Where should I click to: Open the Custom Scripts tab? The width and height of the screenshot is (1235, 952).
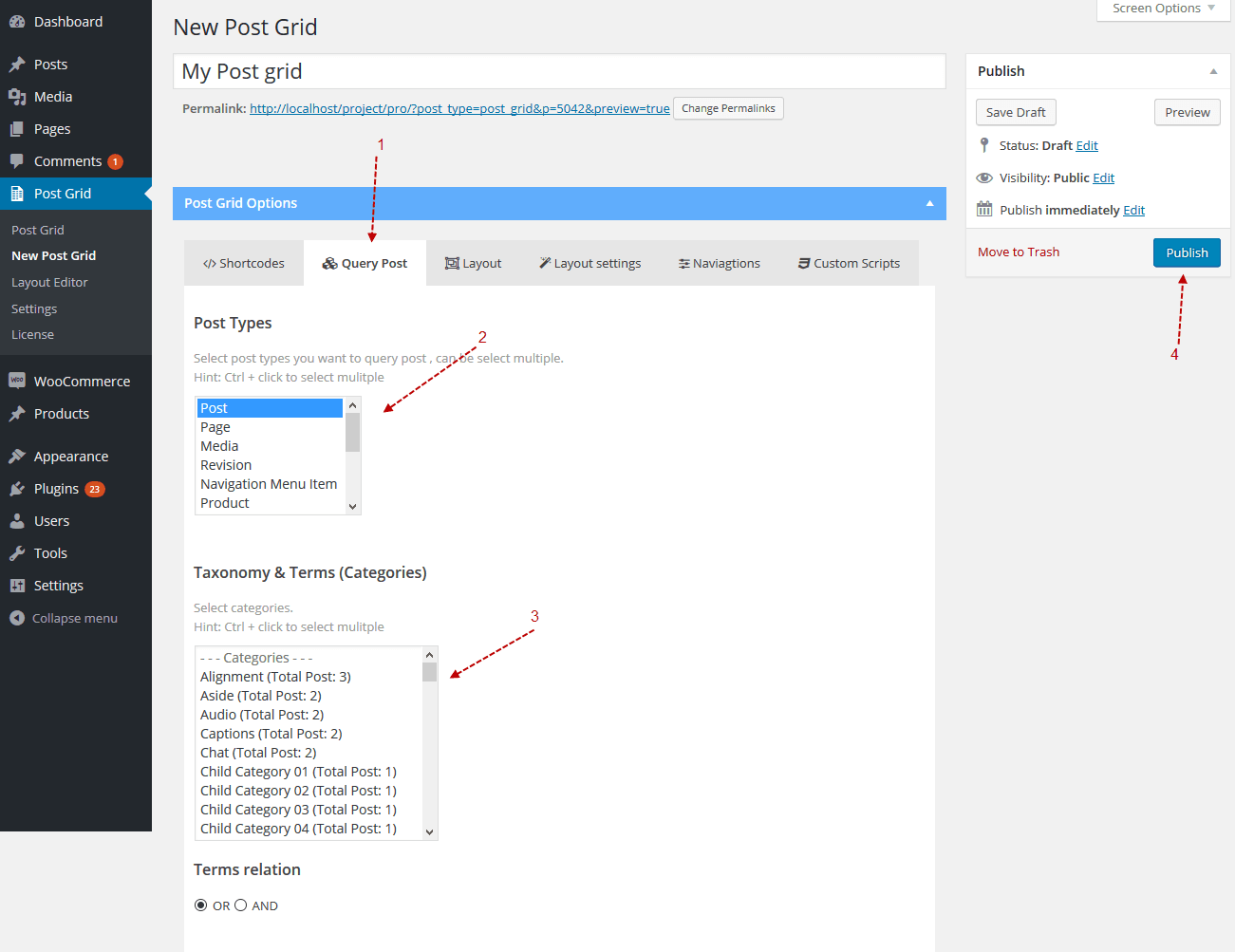click(850, 264)
